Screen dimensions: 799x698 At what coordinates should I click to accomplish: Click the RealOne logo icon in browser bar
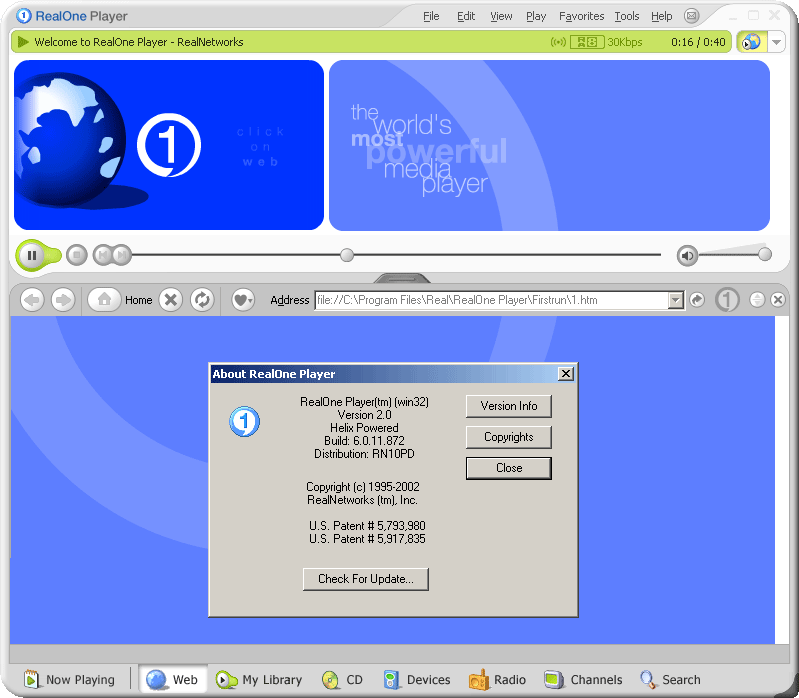pos(727,300)
